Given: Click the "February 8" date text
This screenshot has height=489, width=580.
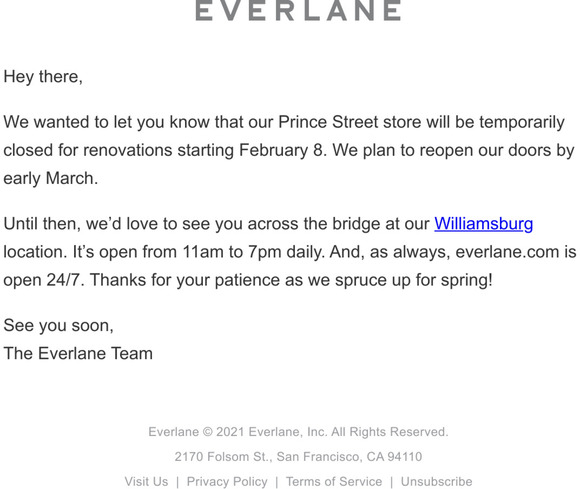Looking at the screenshot, I should coord(281,150).
